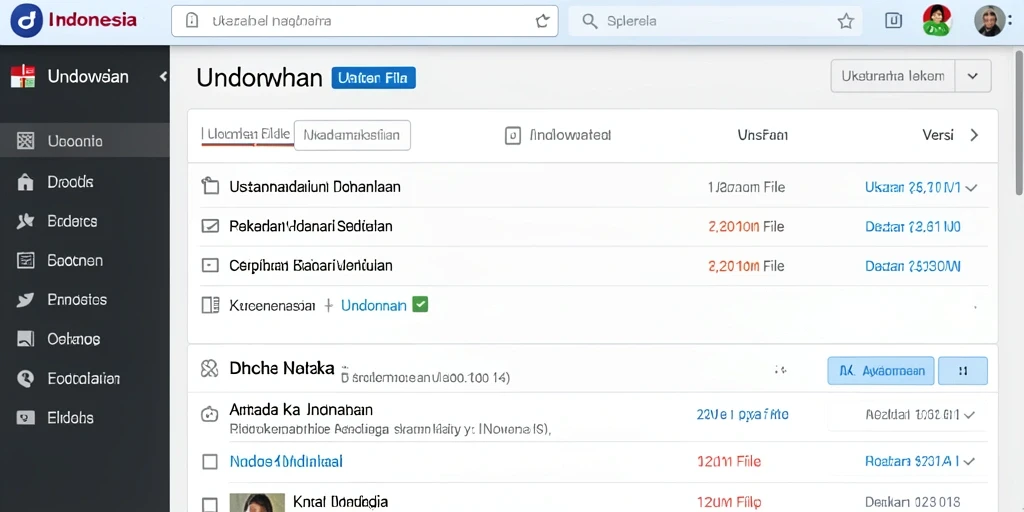Image resolution: width=1024 pixels, height=512 pixels.
Task: Open Pnnostes in the sidebar
Action: pyautogui.click(x=77, y=300)
